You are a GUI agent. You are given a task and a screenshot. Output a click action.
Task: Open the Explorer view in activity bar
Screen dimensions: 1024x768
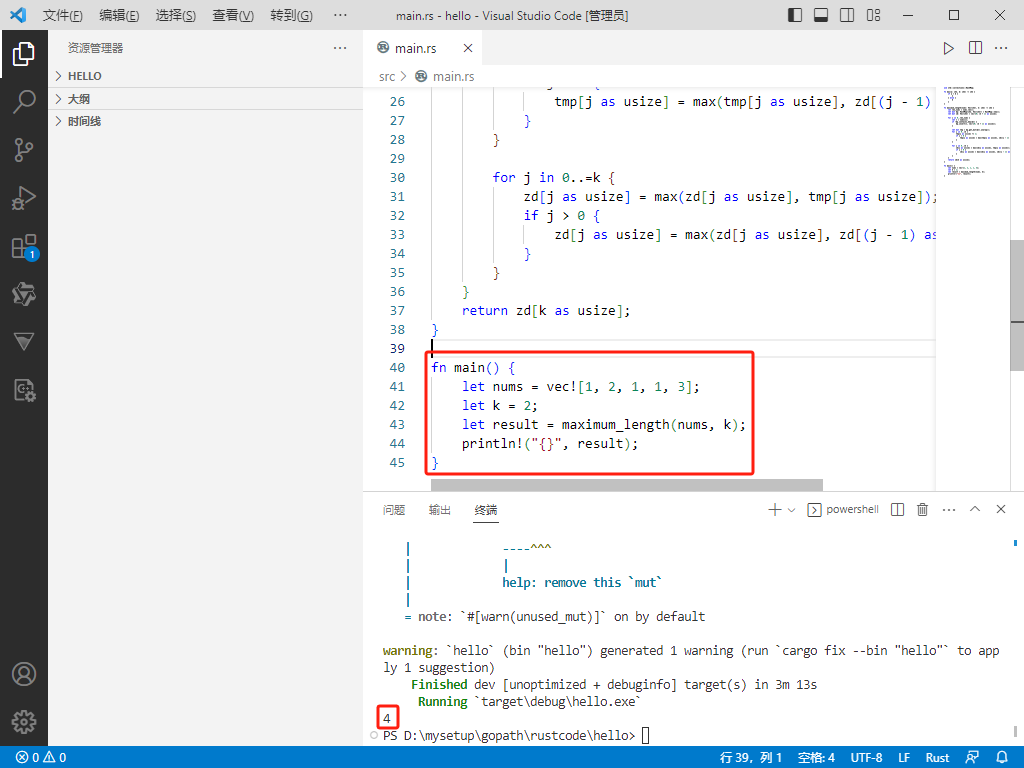pyautogui.click(x=24, y=54)
